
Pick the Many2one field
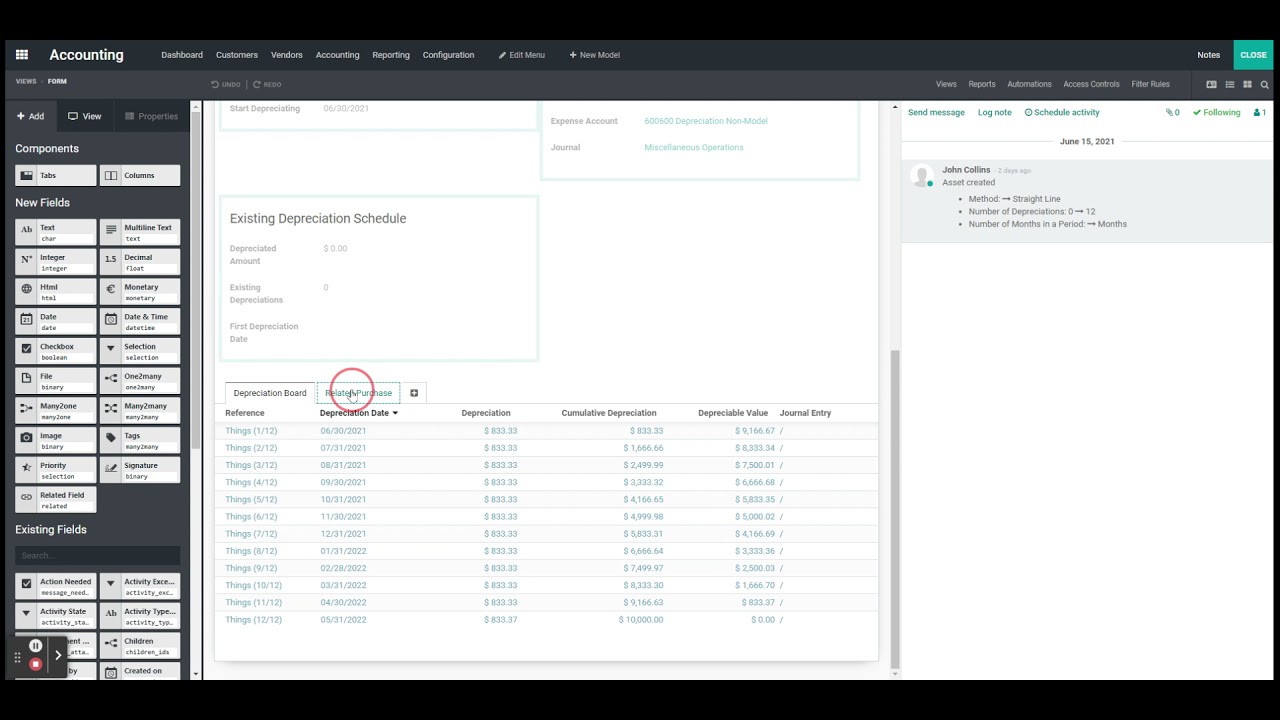coord(56,411)
